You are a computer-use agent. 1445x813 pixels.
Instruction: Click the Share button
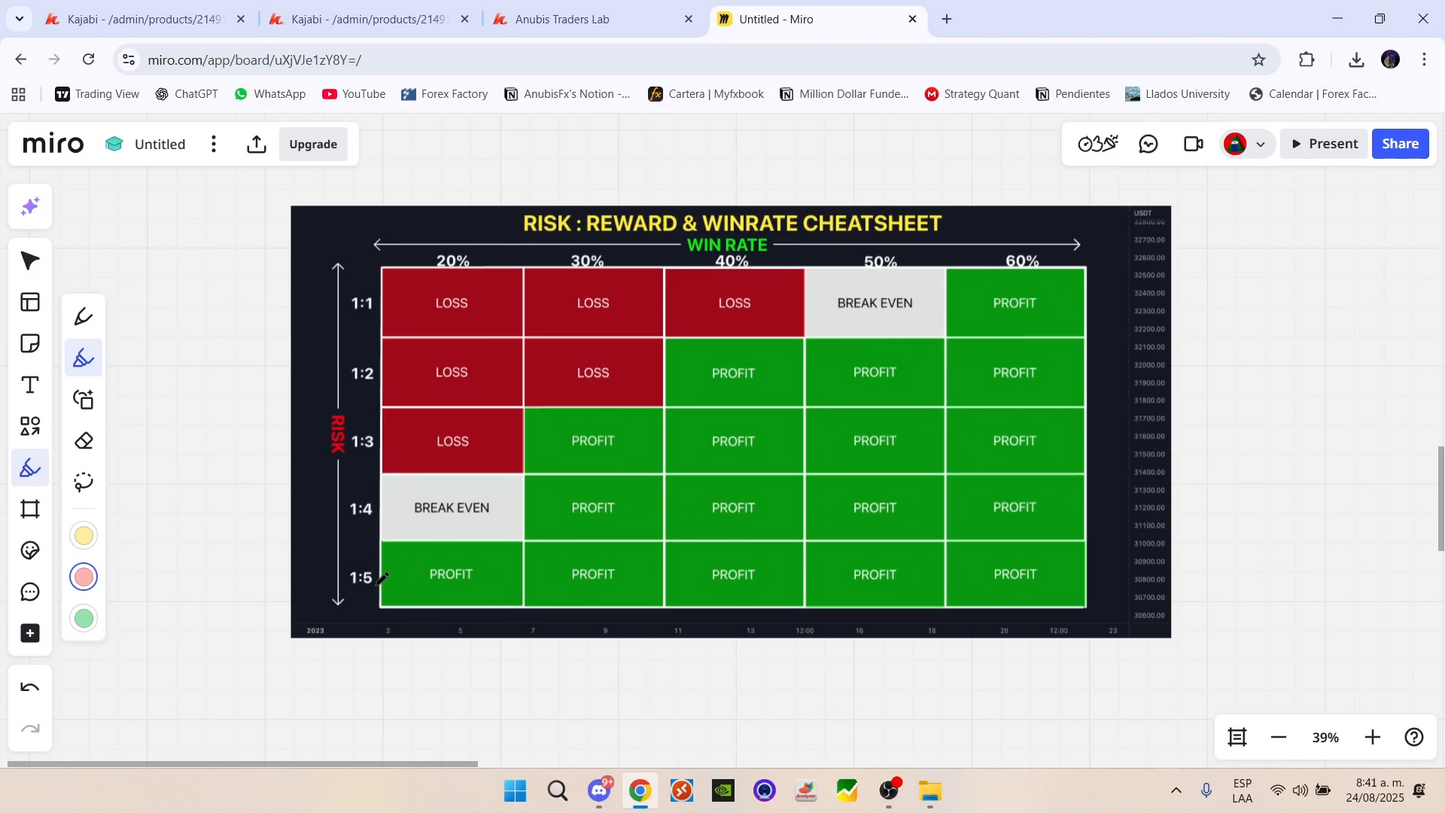[1400, 144]
